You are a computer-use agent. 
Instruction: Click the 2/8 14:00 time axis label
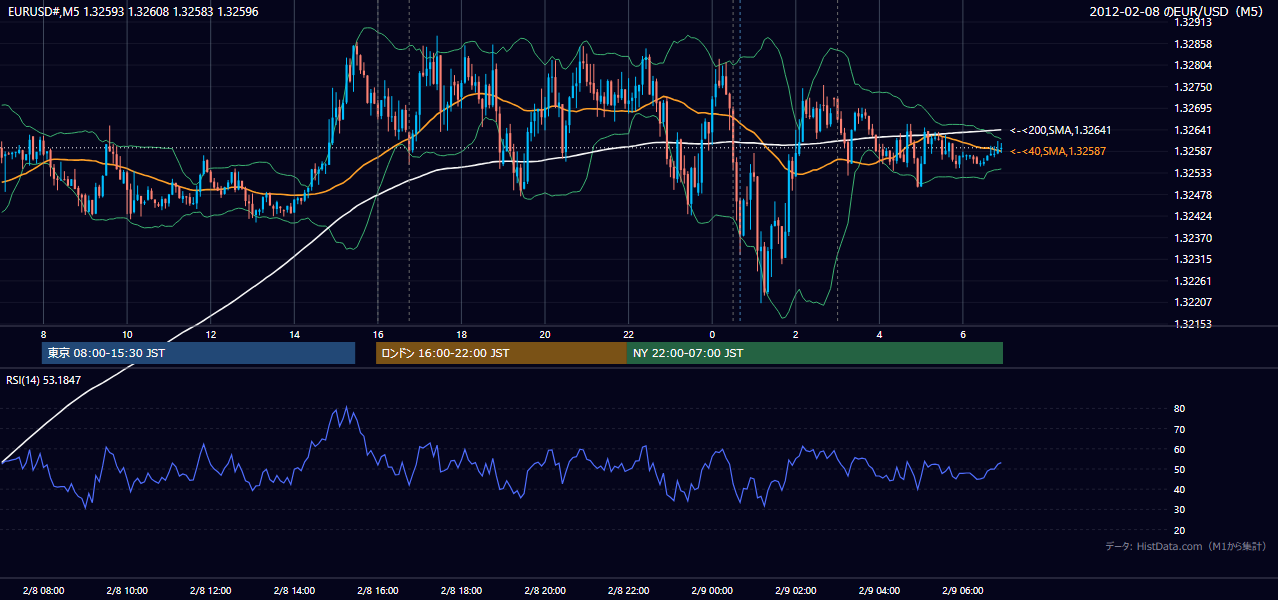pyautogui.click(x=294, y=590)
